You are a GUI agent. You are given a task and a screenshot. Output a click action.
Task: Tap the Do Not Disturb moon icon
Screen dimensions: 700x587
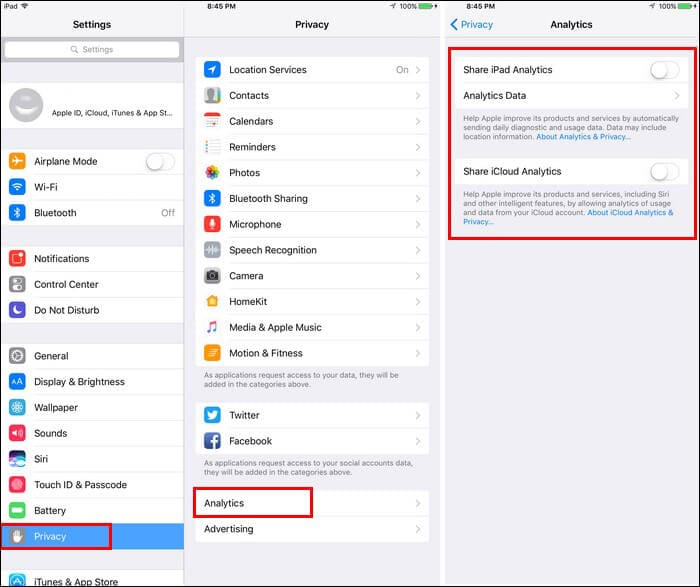[x=17, y=310]
